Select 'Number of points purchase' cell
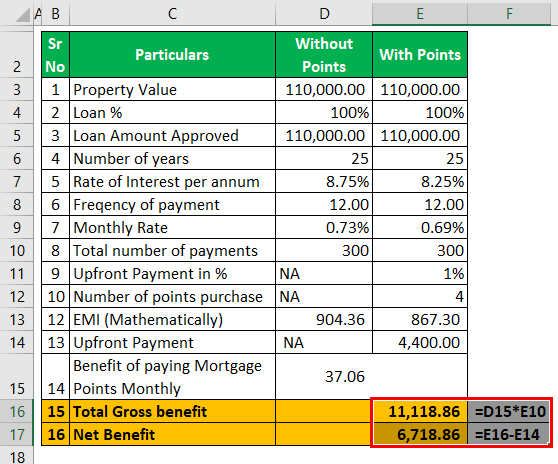The image size is (558, 464). pyautogui.click(x=173, y=296)
